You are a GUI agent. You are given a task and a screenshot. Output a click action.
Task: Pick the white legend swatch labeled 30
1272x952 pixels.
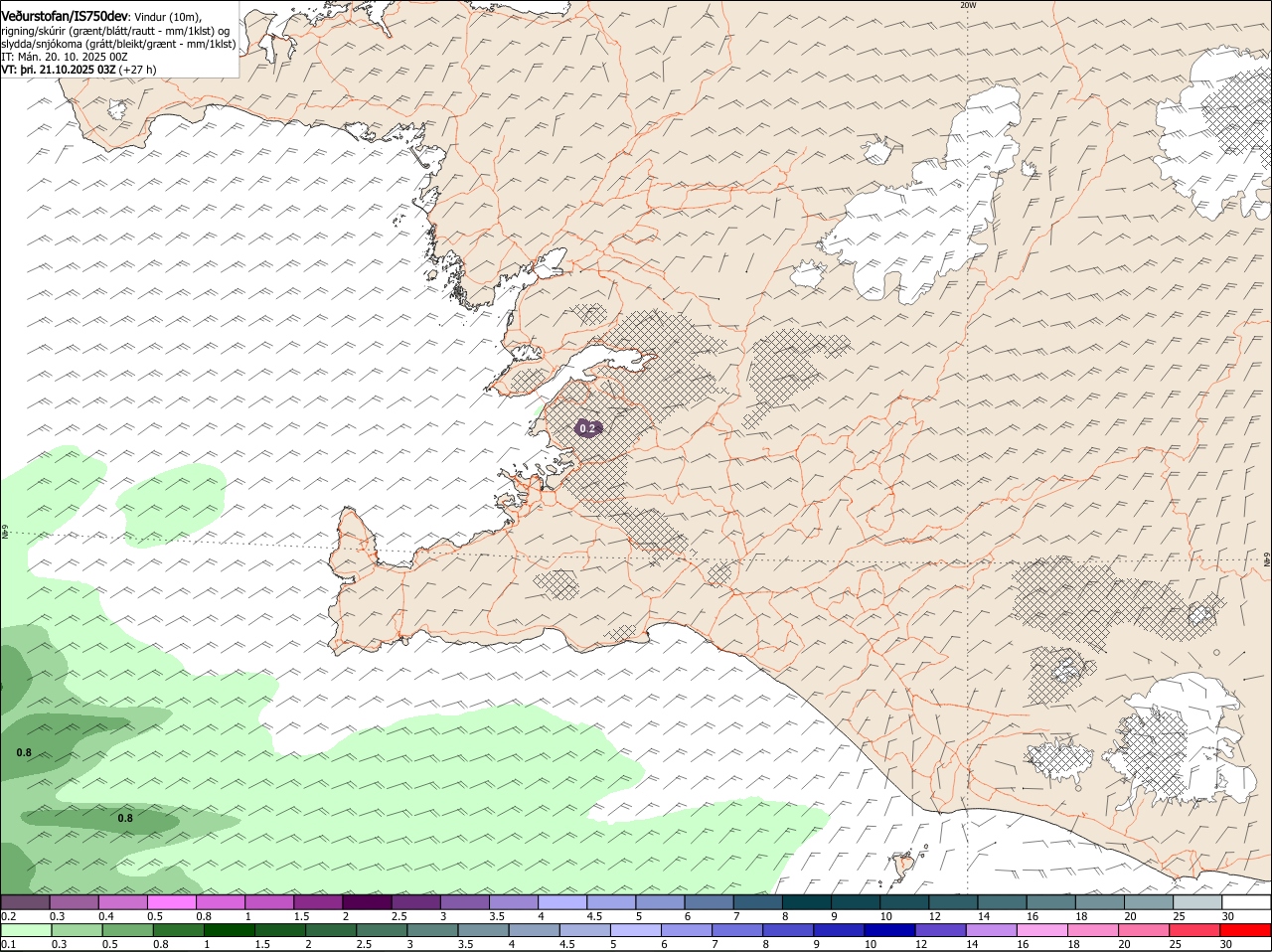point(1246,902)
